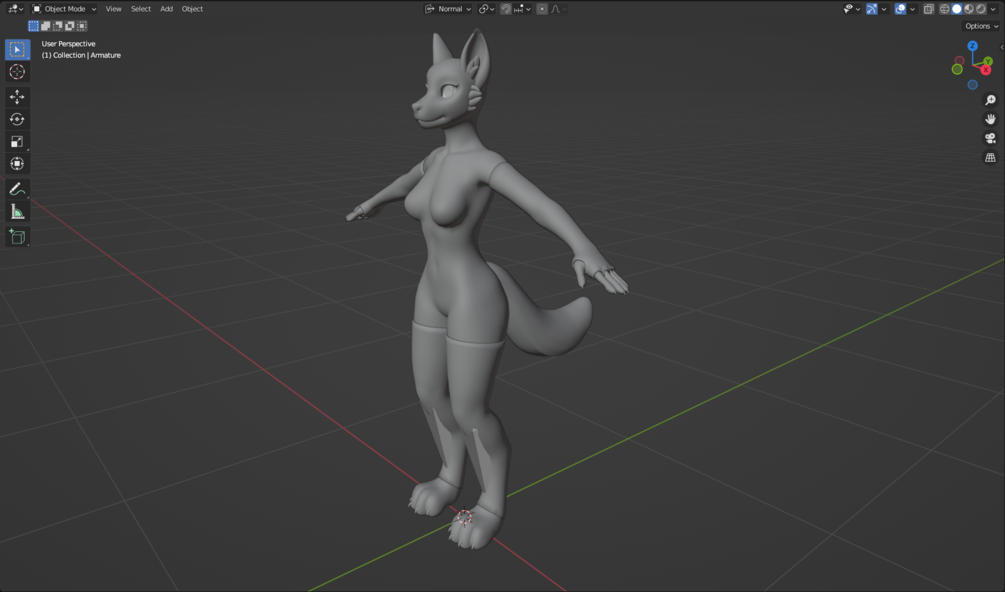Open proportional editing falloff dropdown
Image resolution: width=1005 pixels, height=592 pixels.
[x=558, y=9]
